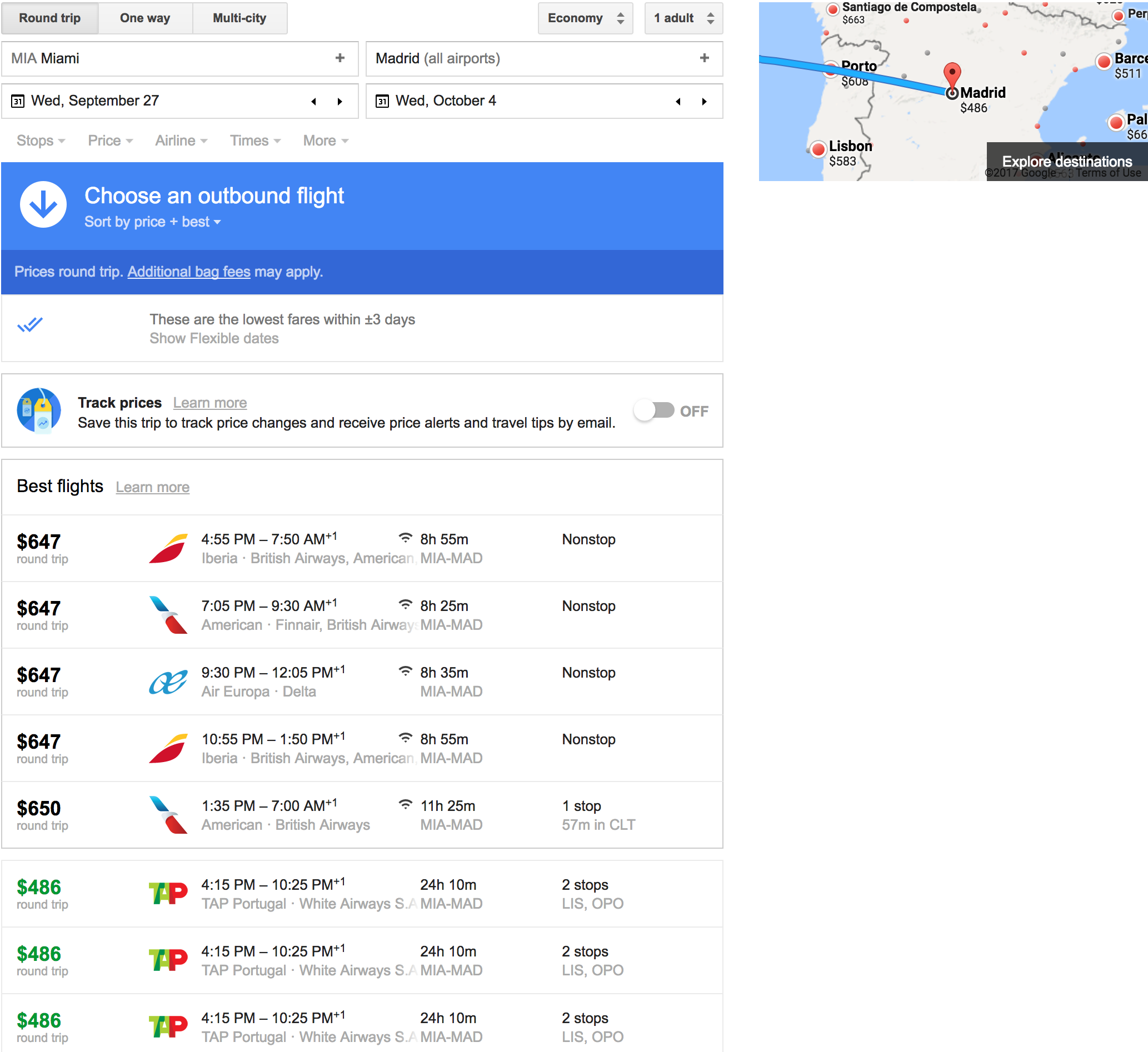1148x1052 pixels.
Task: Select the $650 1 stop American flight
Action: [362, 815]
